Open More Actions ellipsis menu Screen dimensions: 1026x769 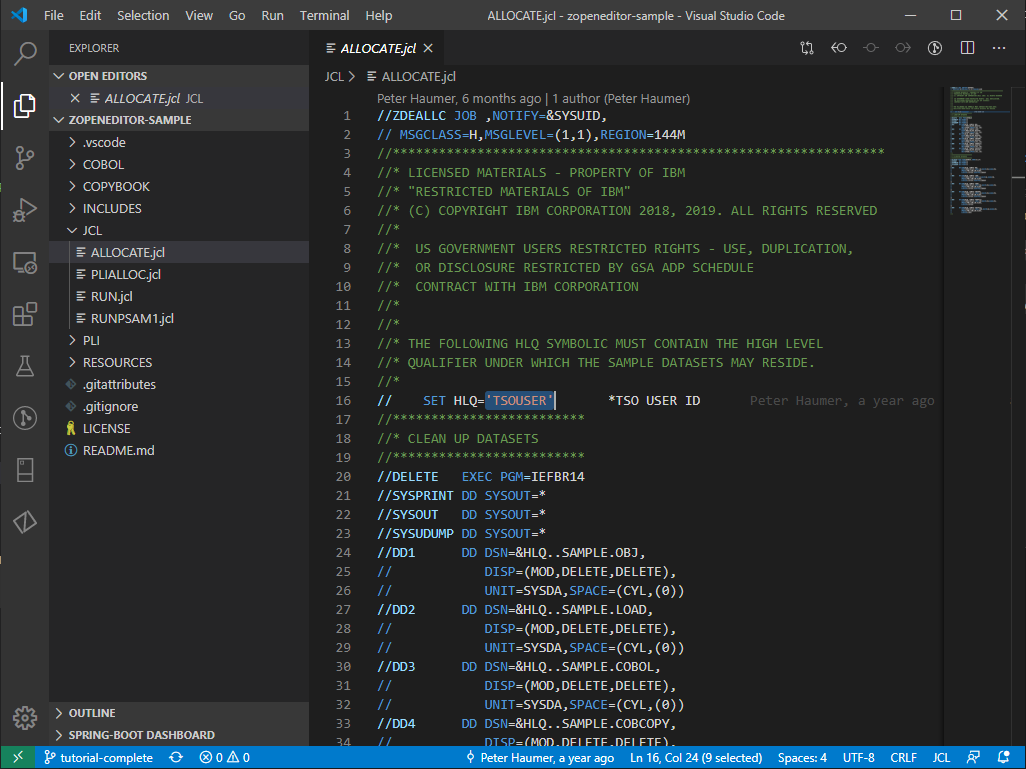point(999,48)
